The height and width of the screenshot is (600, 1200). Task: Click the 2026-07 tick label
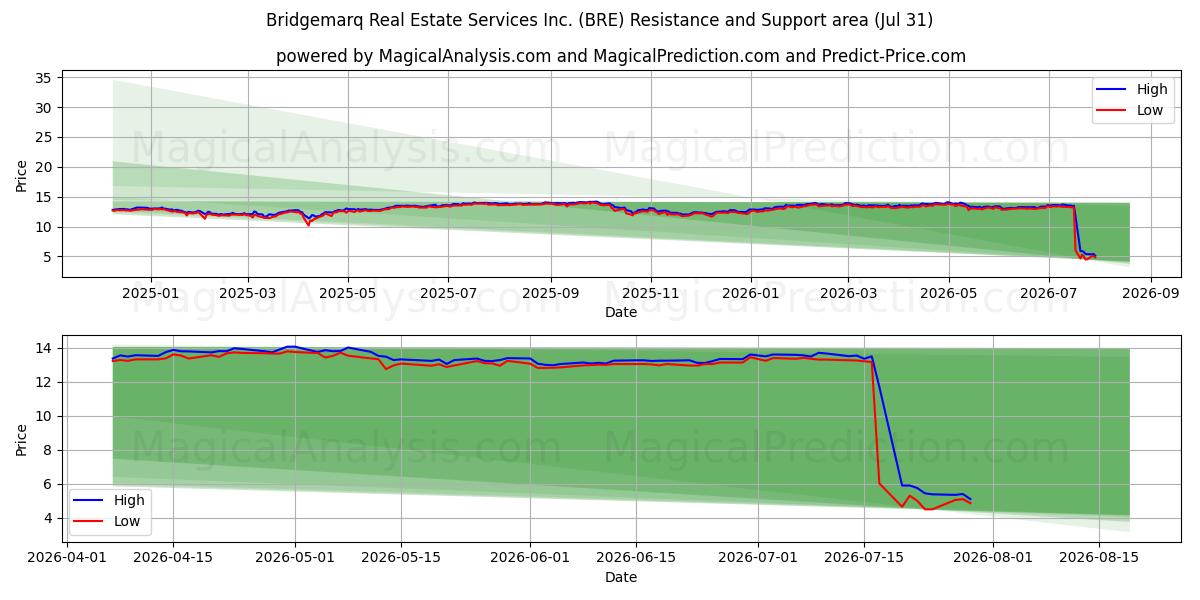coord(1048,292)
